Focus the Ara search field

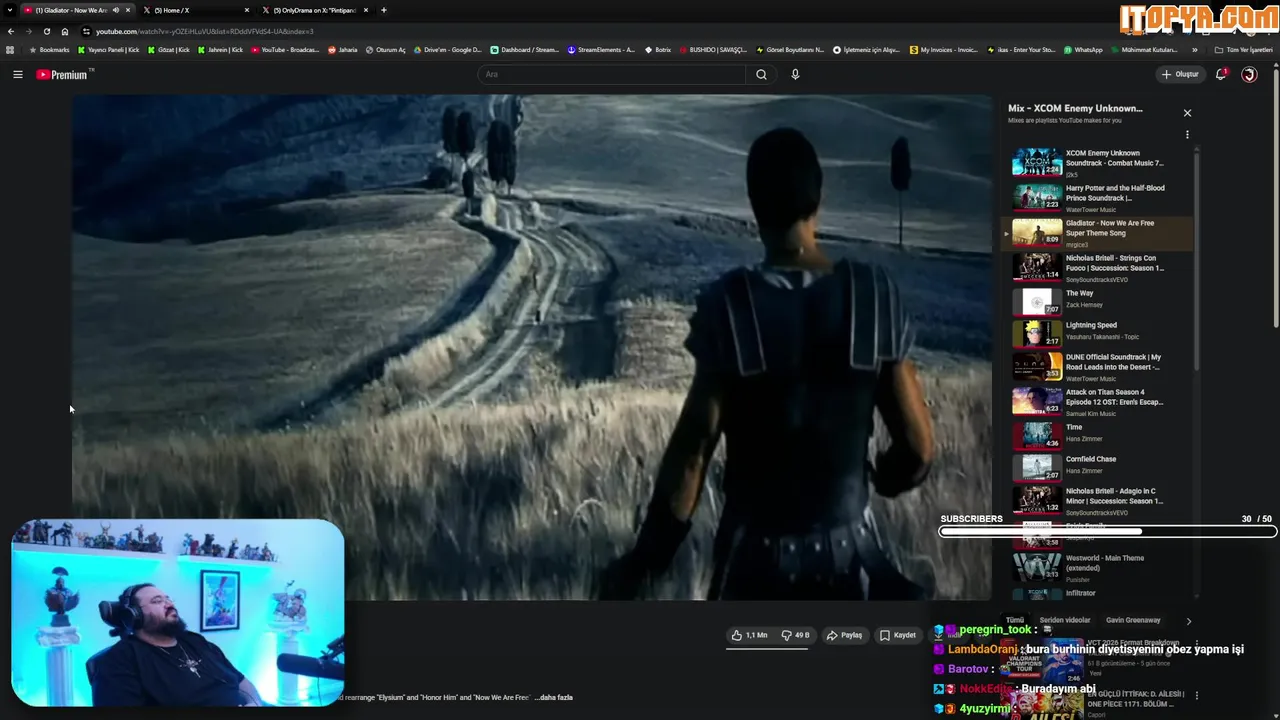tap(611, 74)
